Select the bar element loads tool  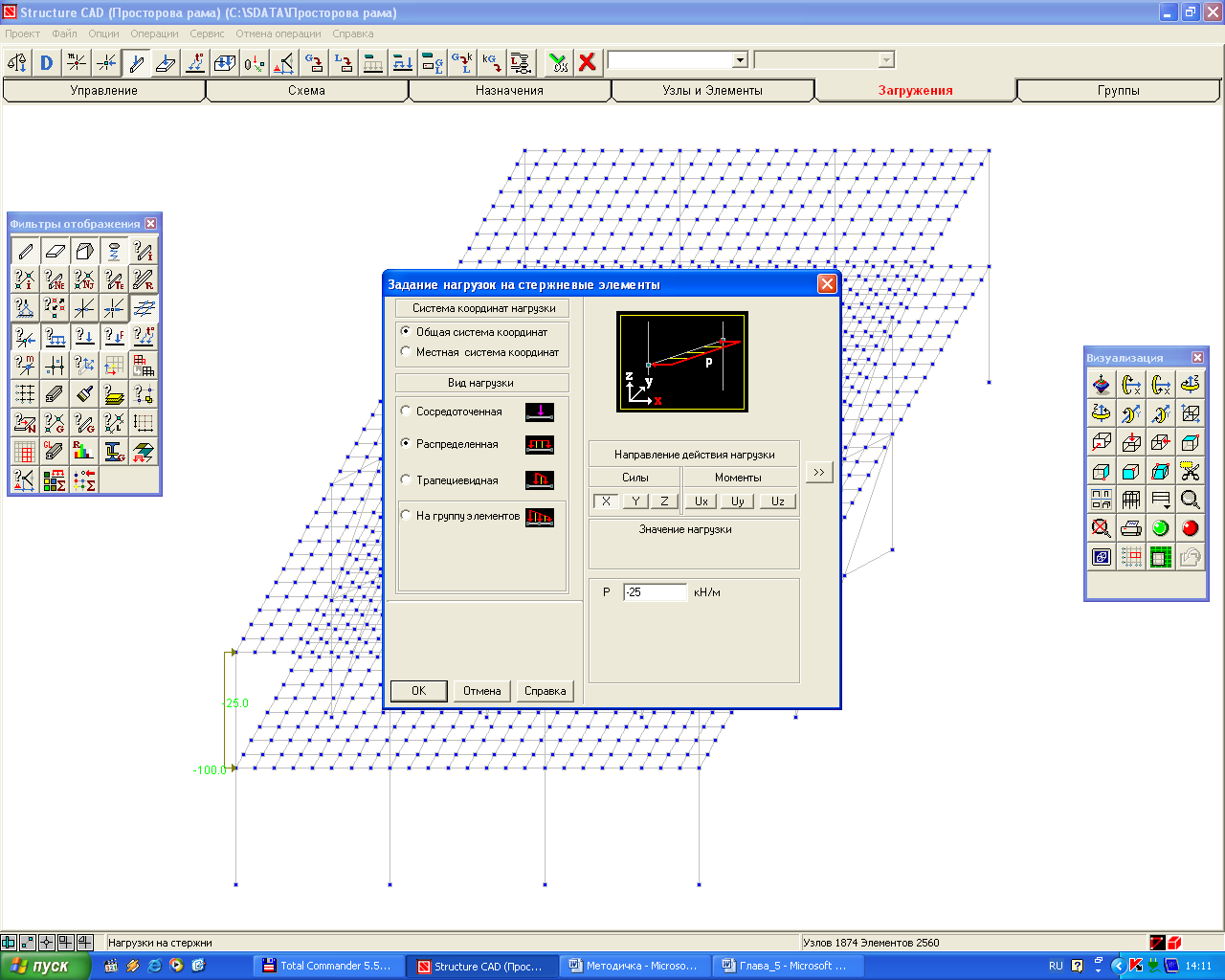point(136,62)
